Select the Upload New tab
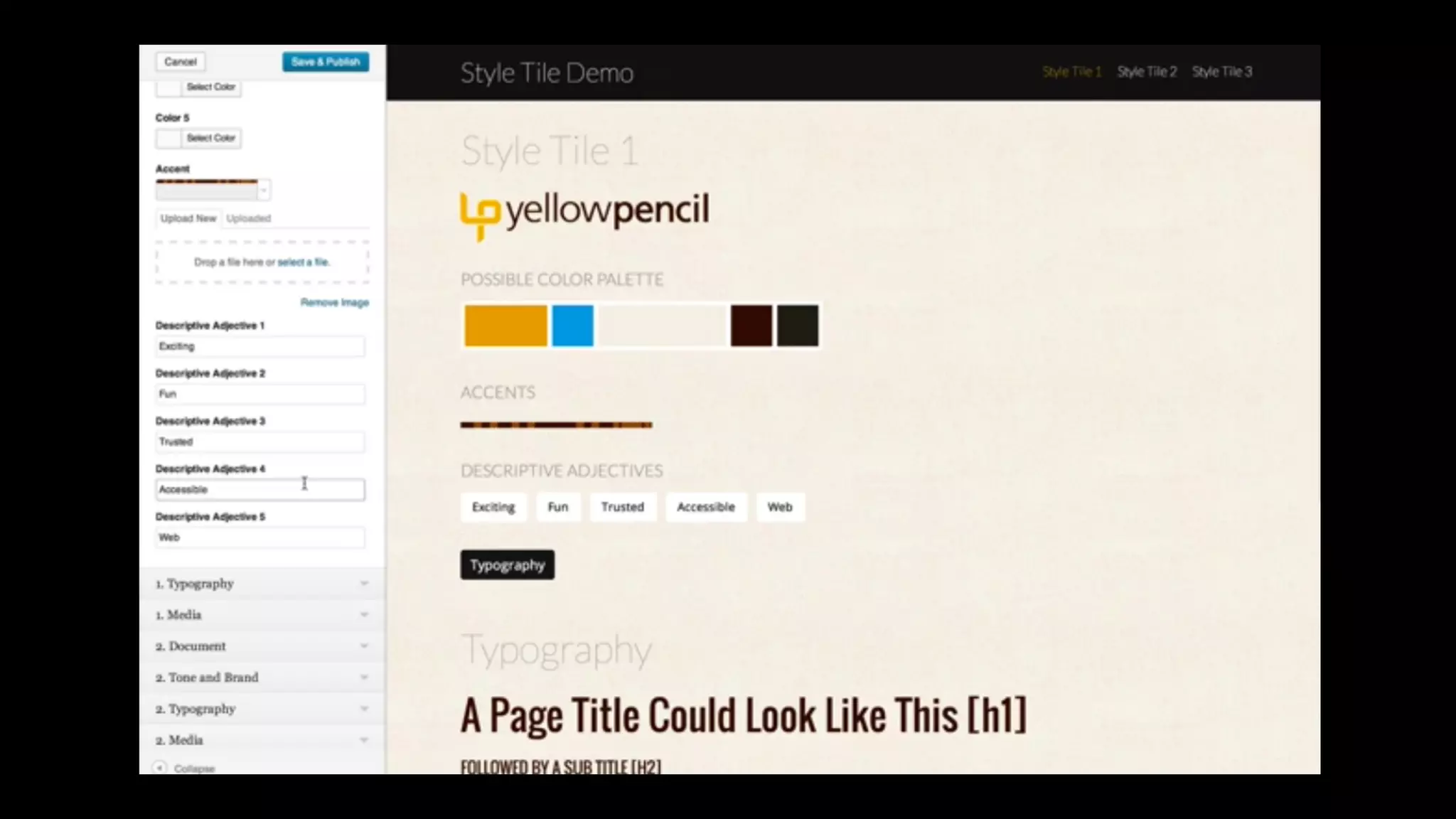1456x819 pixels. click(188, 218)
